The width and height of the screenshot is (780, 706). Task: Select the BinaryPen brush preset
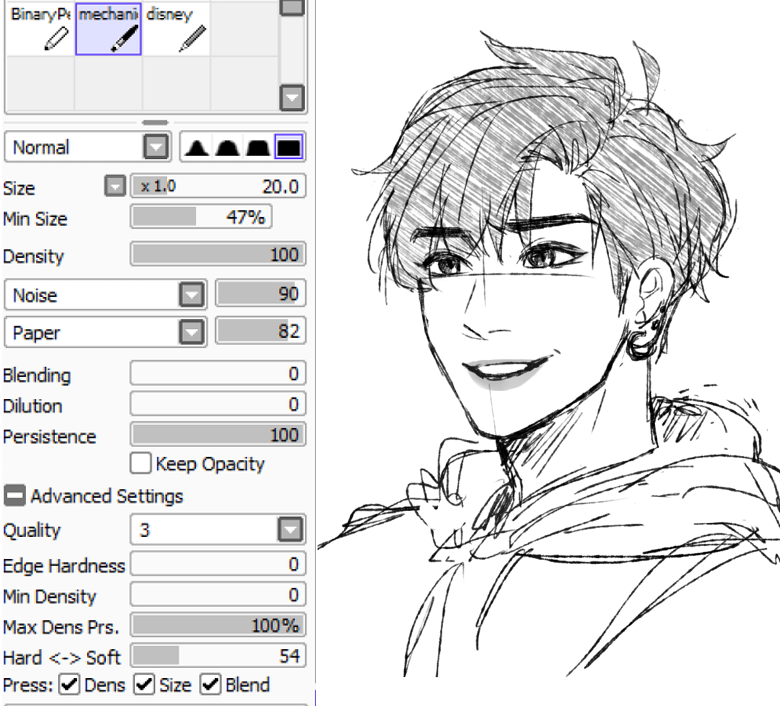pos(40,29)
